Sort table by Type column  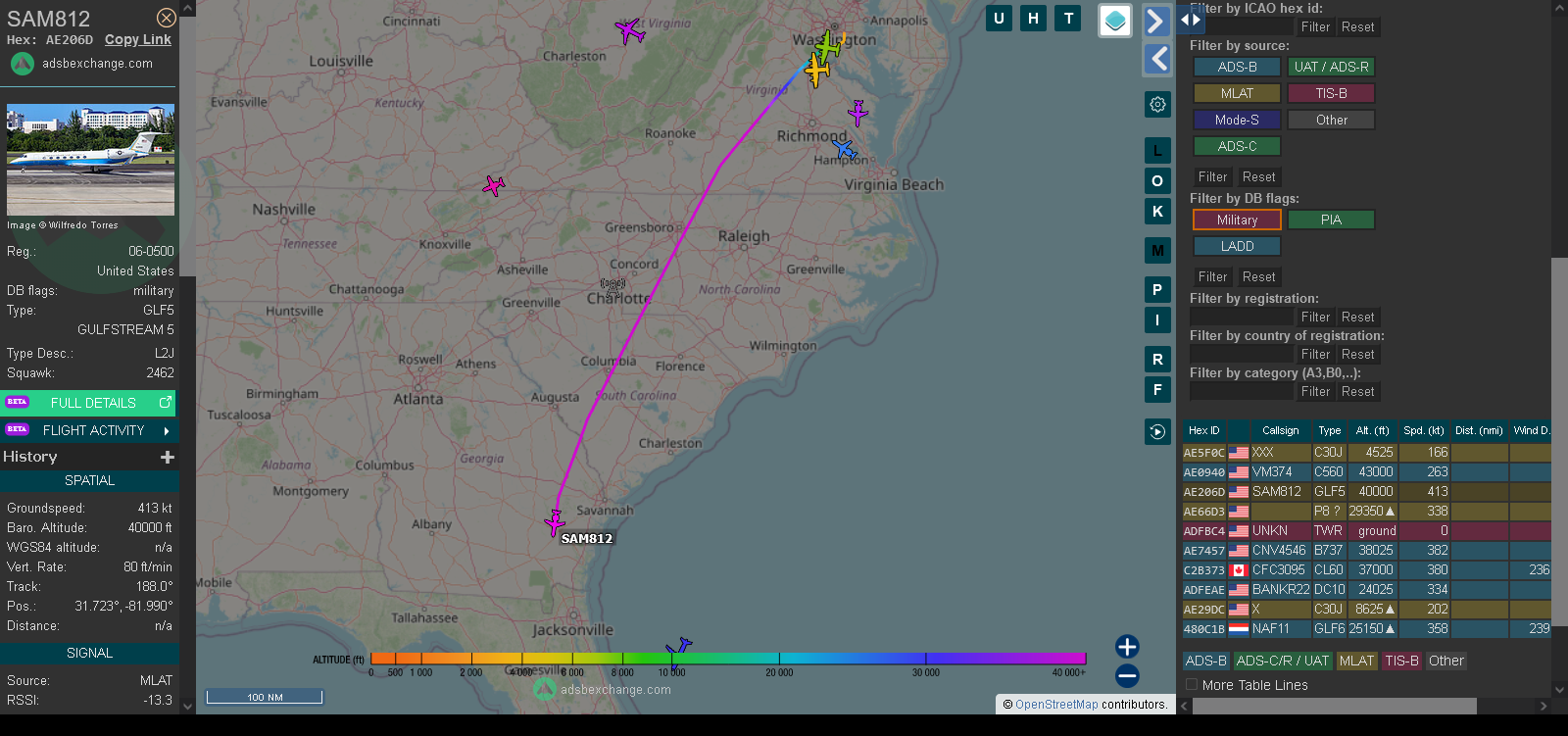click(1329, 430)
